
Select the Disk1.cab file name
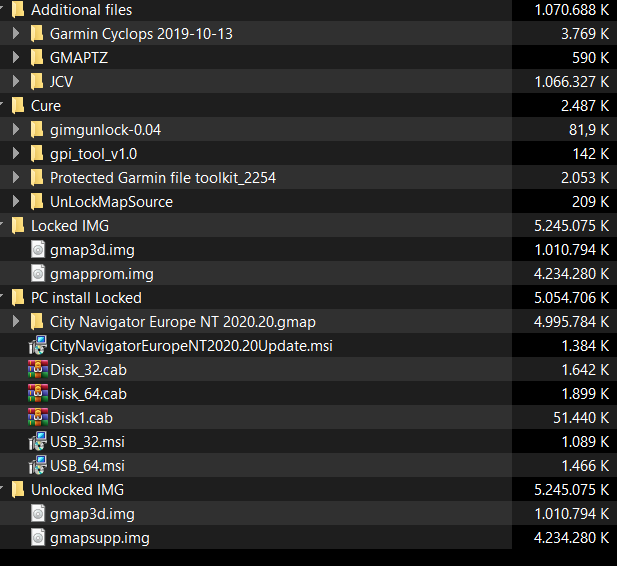click(x=81, y=418)
